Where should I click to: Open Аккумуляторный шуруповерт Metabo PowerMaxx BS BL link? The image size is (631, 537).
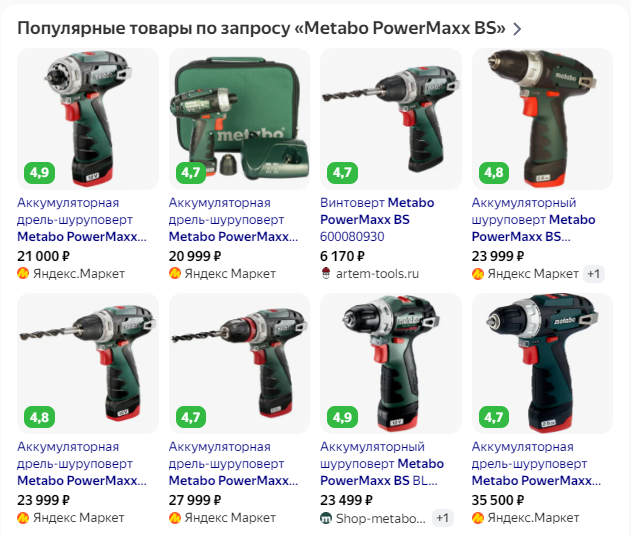point(382,464)
